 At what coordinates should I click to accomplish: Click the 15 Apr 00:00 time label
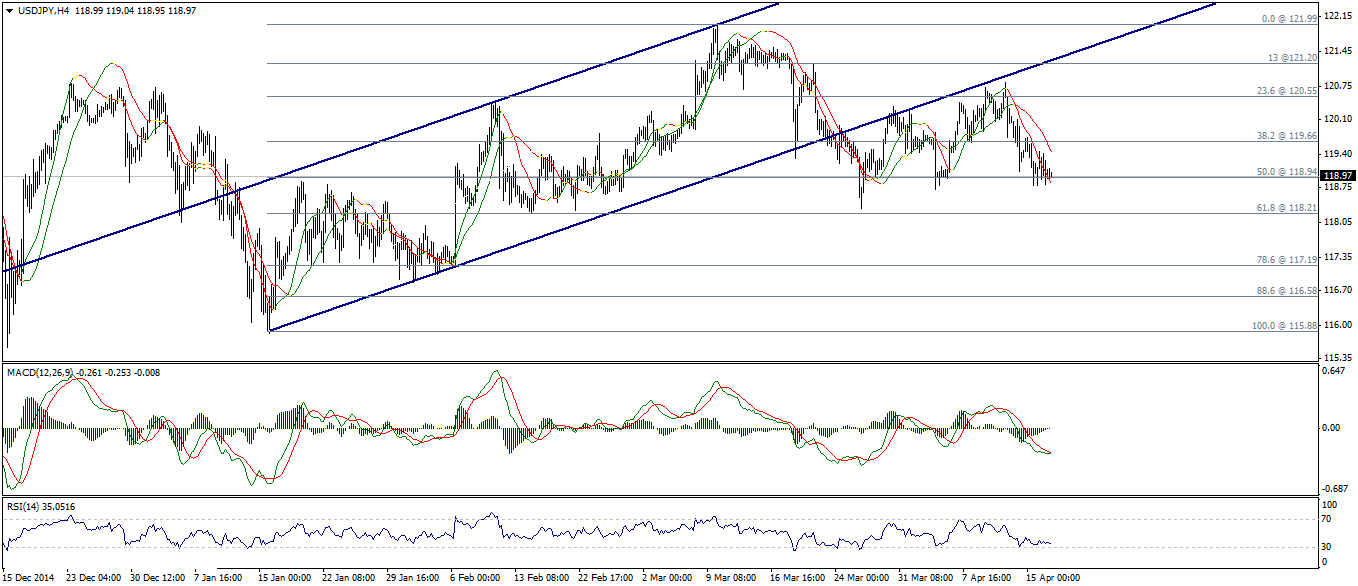[1052, 577]
